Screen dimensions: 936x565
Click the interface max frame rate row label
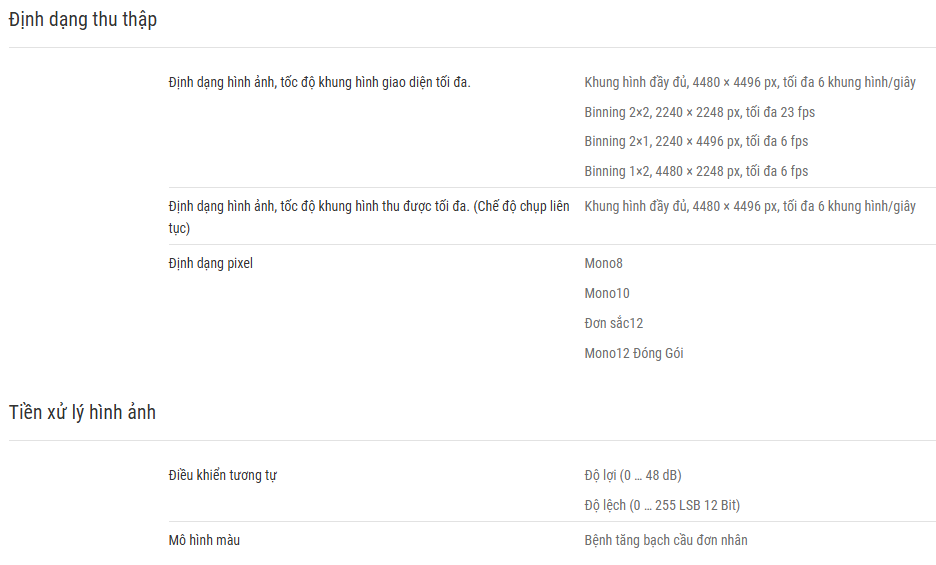tap(319, 82)
